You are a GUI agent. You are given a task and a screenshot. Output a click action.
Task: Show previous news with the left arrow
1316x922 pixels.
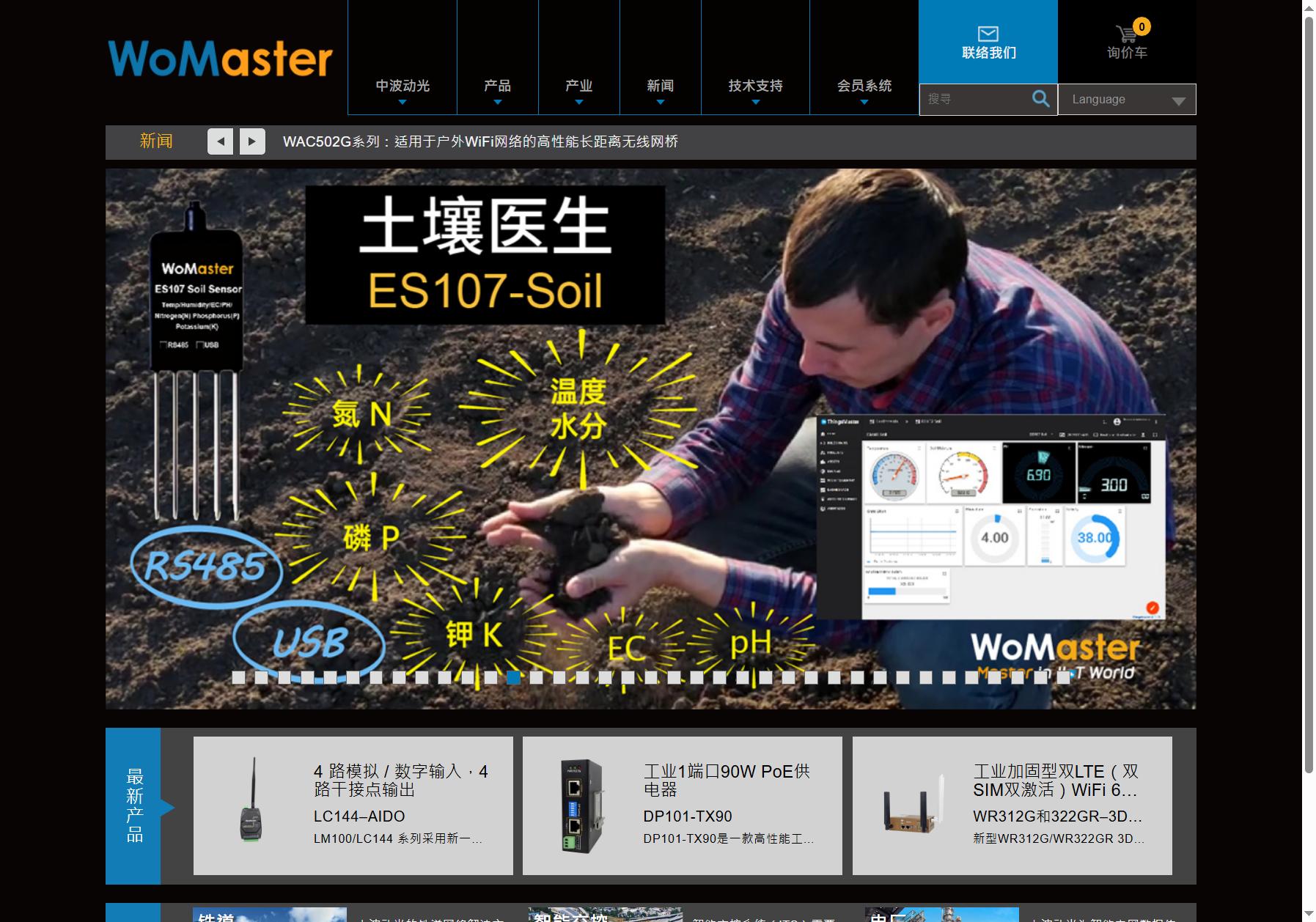pyautogui.click(x=220, y=141)
